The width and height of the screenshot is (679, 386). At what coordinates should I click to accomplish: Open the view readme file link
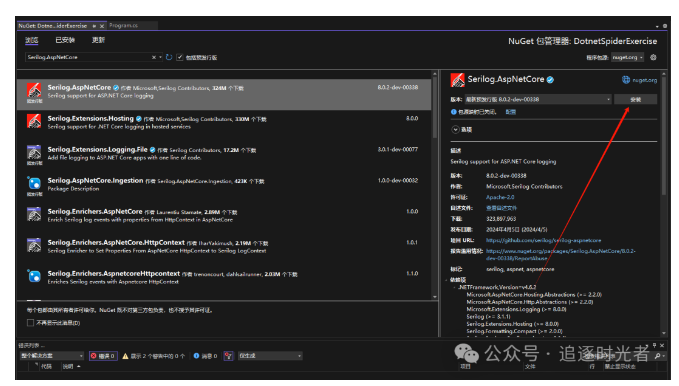point(501,208)
